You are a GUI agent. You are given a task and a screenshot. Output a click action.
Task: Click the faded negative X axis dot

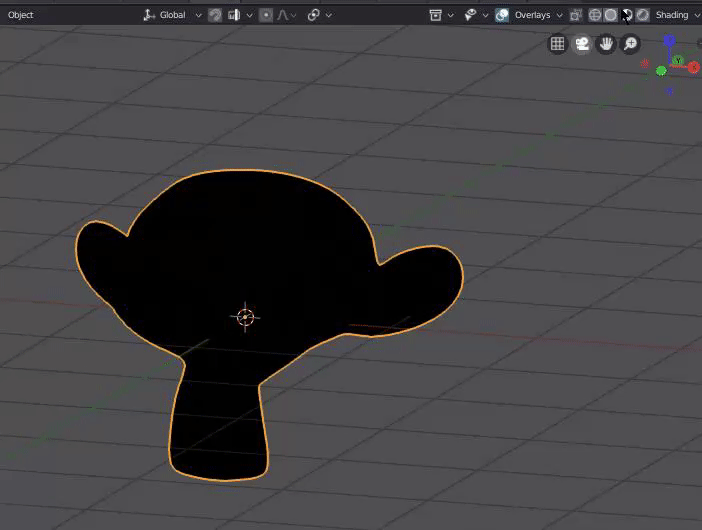(x=645, y=63)
